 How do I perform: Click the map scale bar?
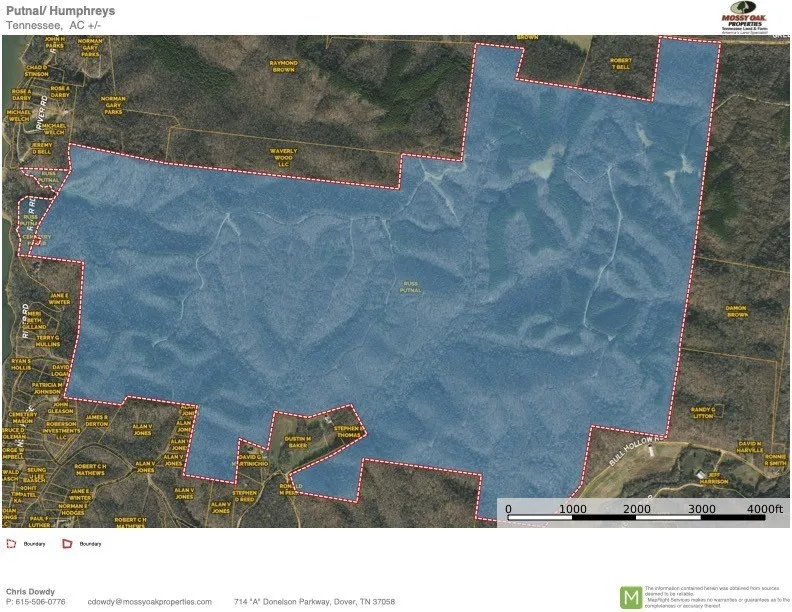(x=638, y=518)
